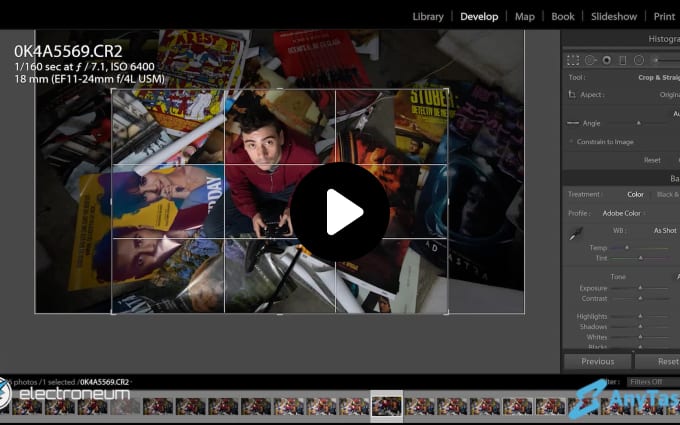Screen dimensions: 680x425
Task: Pick the Straighten level tool beside Angle
Action: [x=573, y=123]
